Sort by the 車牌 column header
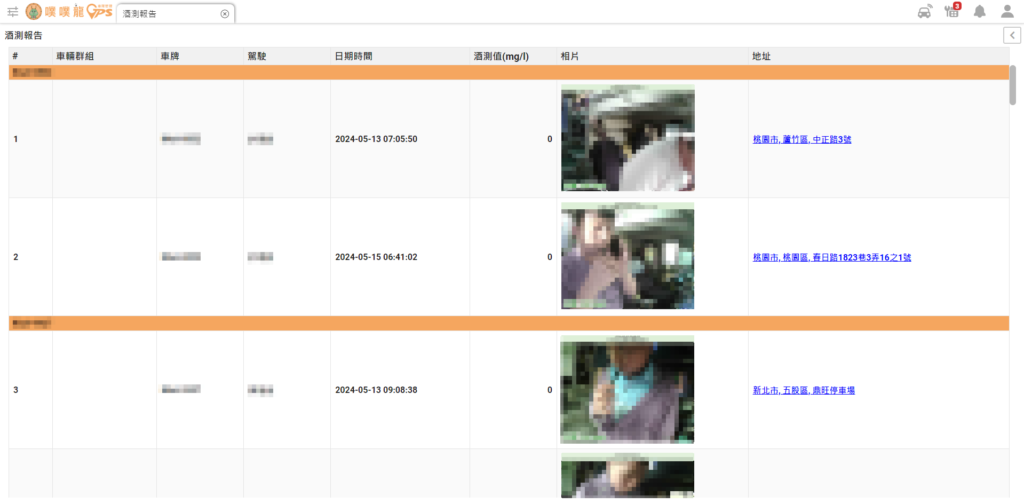 [200, 56]
